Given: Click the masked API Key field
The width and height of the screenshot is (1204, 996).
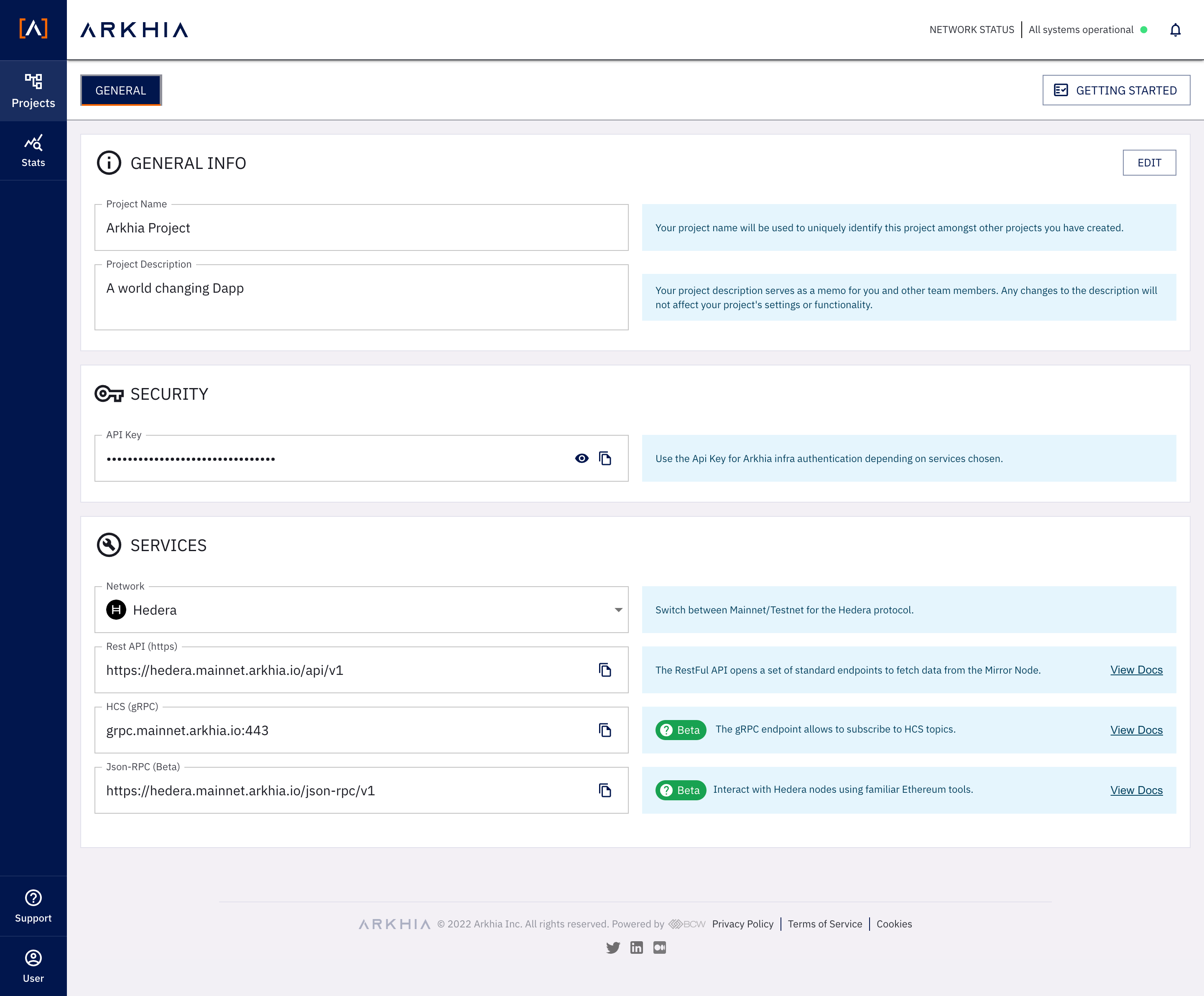Looking at the screenshot, I should pyautogui.click(x=361, y=458).
